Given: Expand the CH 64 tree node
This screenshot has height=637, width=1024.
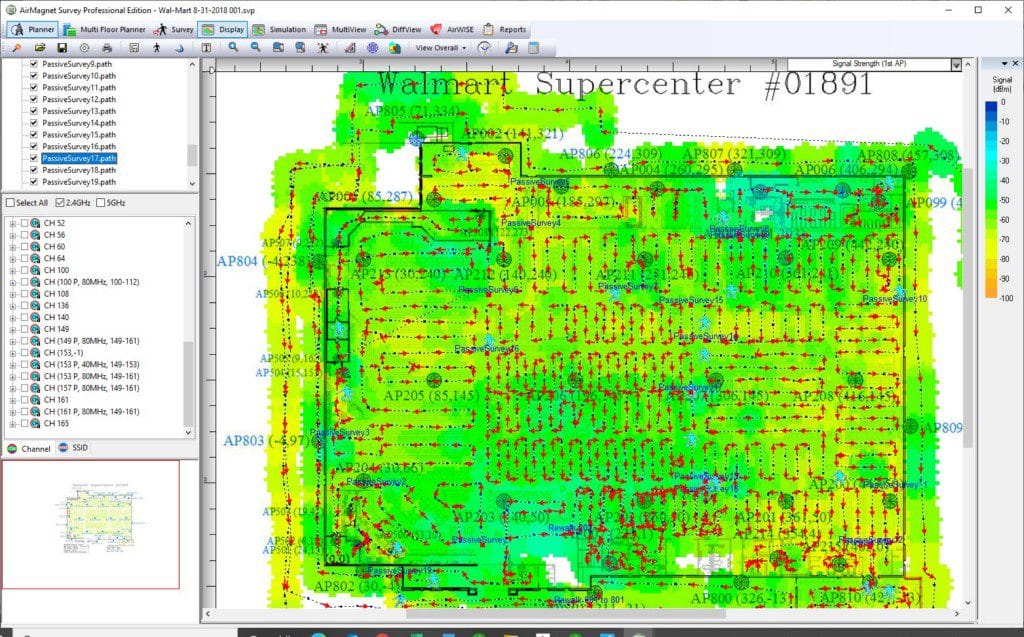Looking at the screenshot, I should [12, 259].
